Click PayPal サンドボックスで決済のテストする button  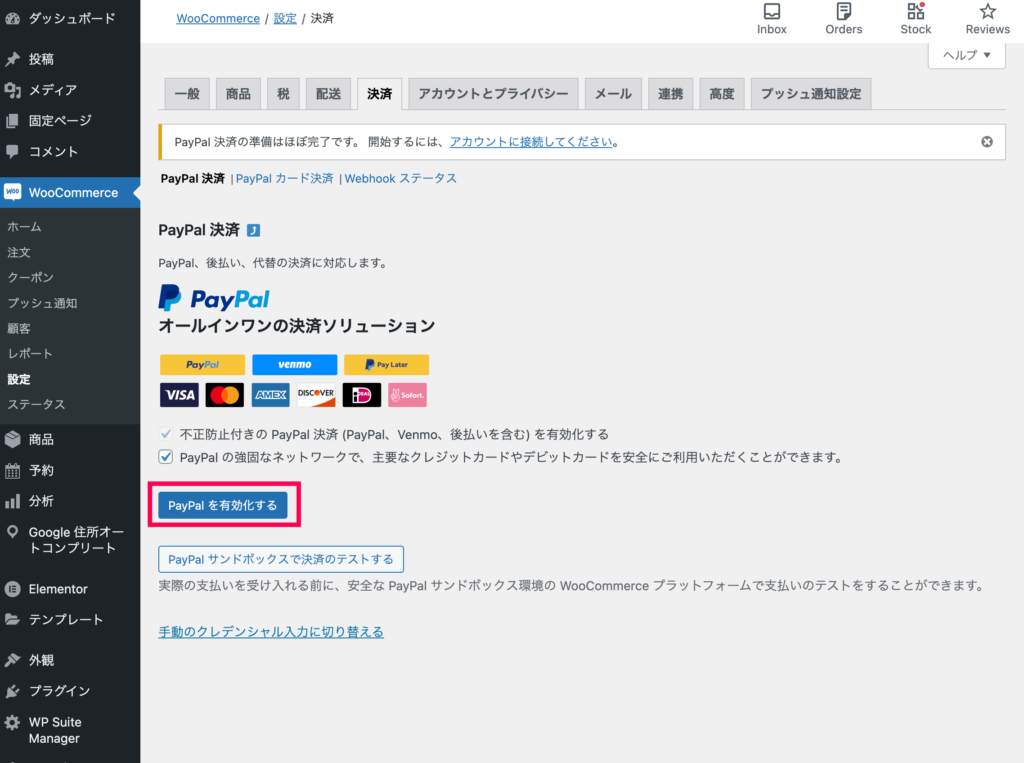pyautogui.click(x=281, y=559)
